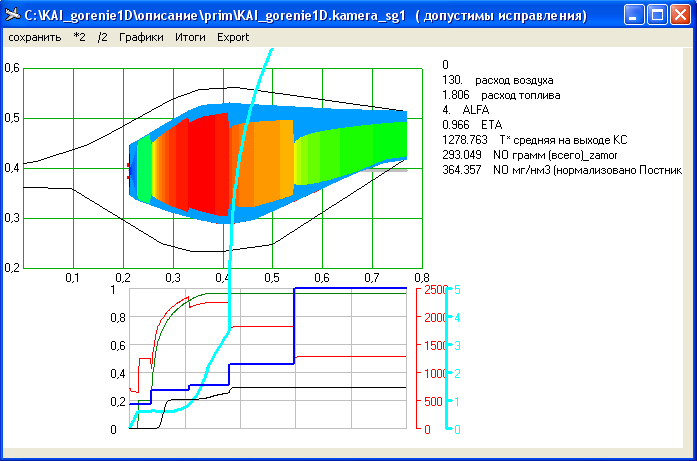Click the cyan axis label 2
The height and width of the screenshot is (461, 697).
pyautogui.click(x=457, y=374)
